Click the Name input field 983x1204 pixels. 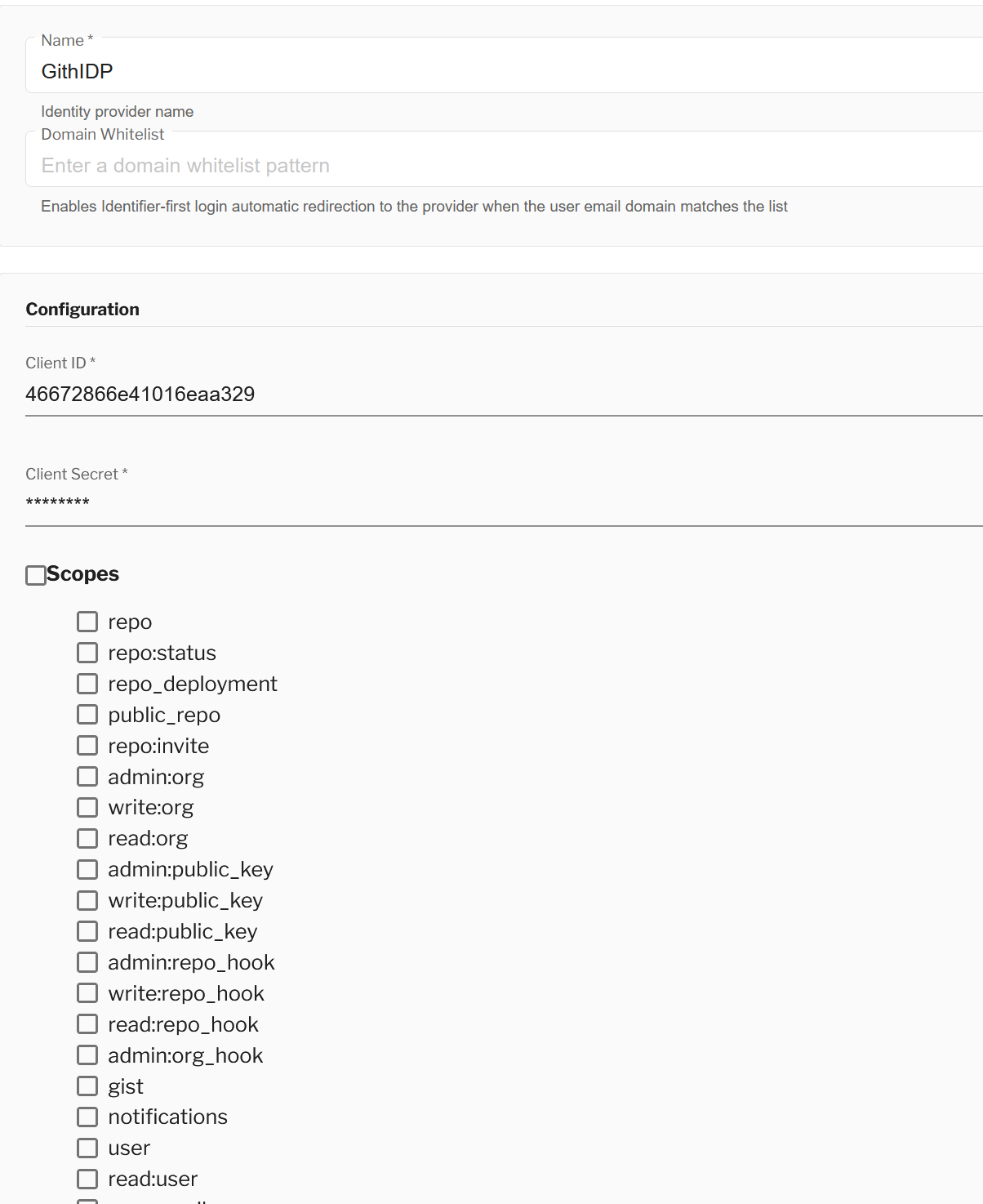point(490,72)
